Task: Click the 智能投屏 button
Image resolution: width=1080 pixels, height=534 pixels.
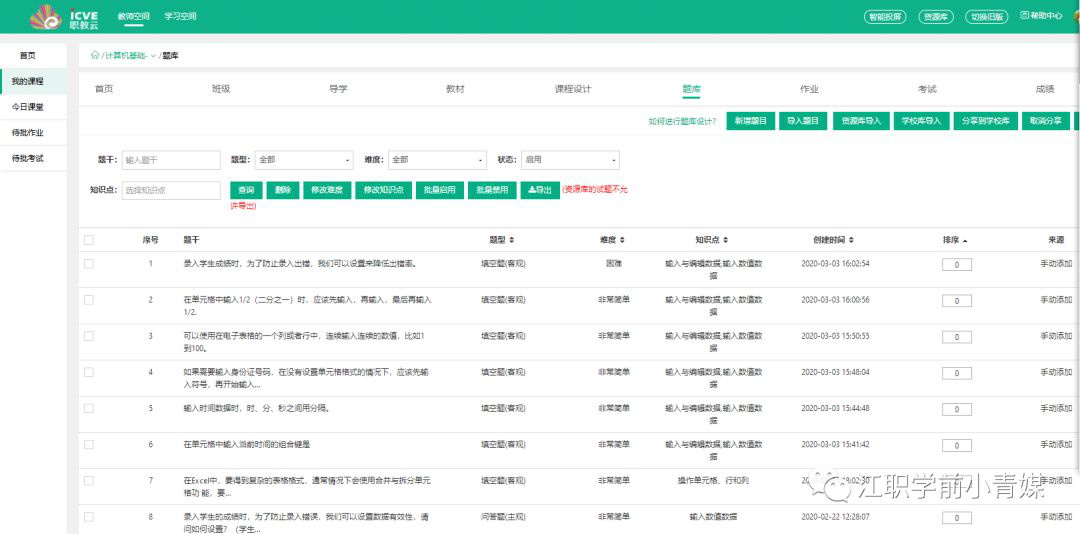Action: (x=884, y=17)
